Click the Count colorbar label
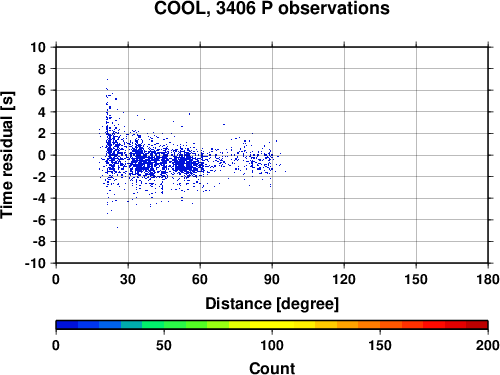Image resolution: width=500 pixels, height=375 pixels. (x=272, y=368)
